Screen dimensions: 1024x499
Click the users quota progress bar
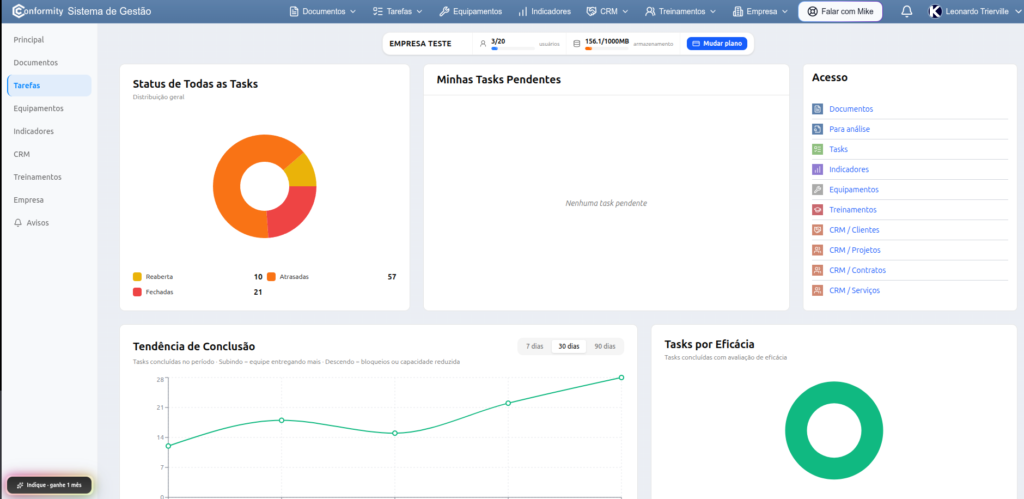[x=513, y=48]
